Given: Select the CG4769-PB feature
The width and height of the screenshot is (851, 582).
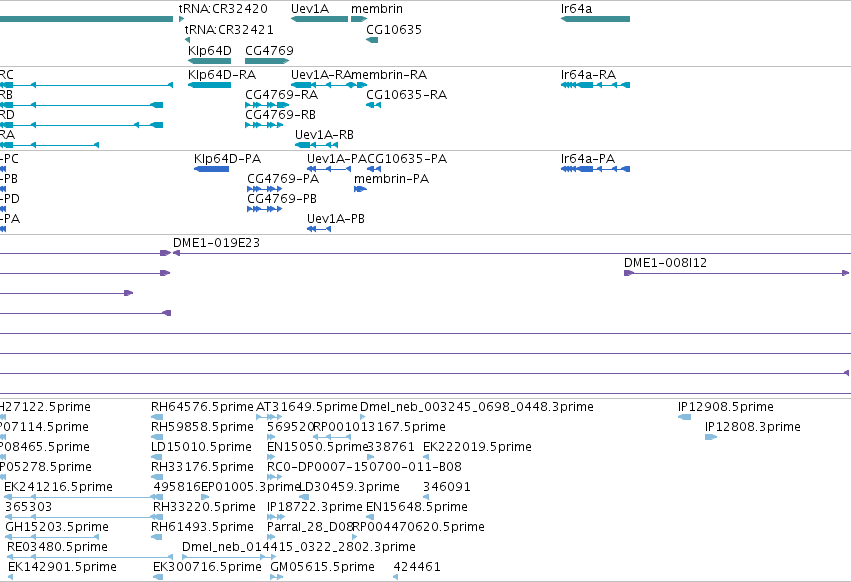Looking at the screenshot, I should (264, 209).
